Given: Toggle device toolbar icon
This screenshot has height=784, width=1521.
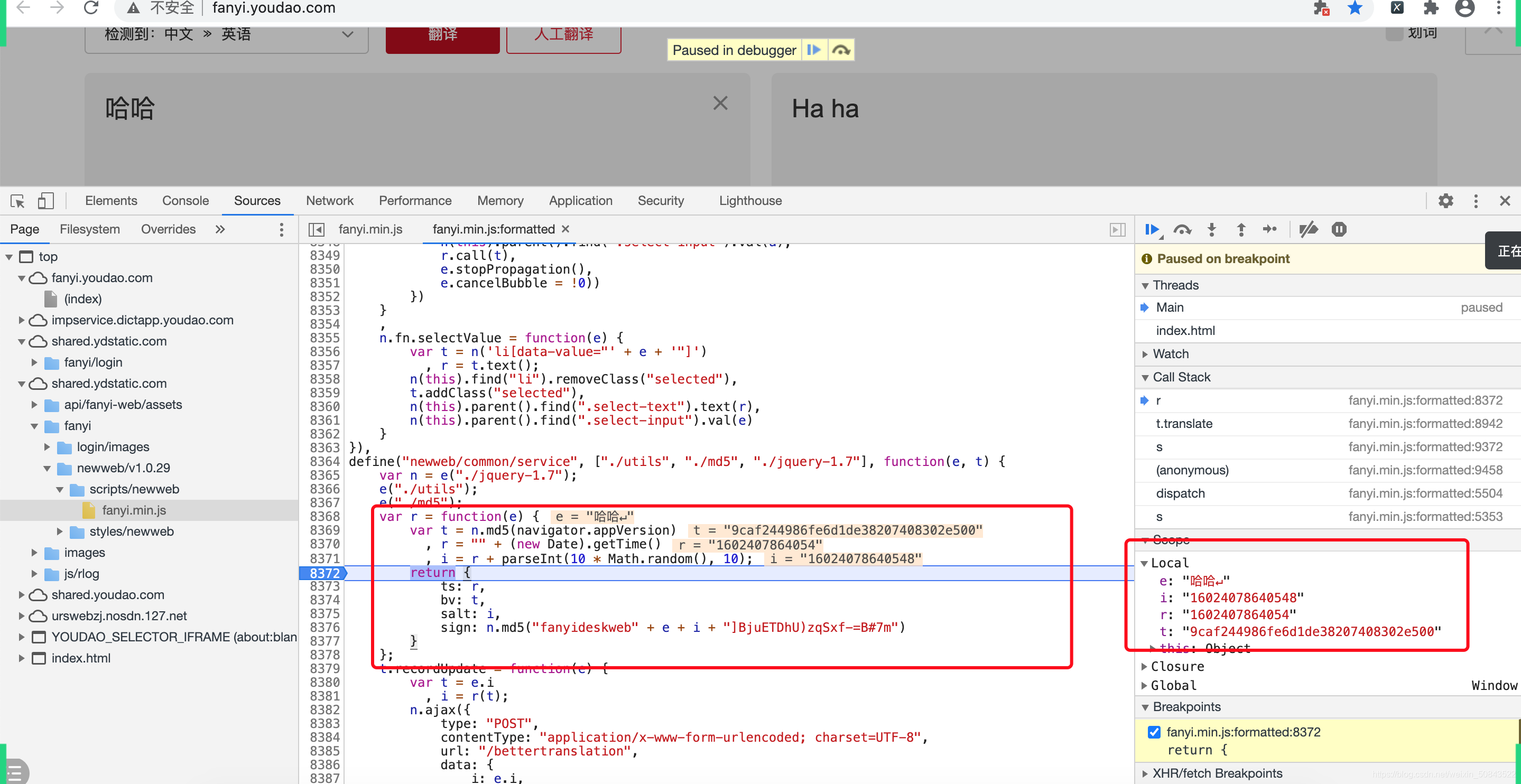Looking at the screenshot, I should pos(45,201).
